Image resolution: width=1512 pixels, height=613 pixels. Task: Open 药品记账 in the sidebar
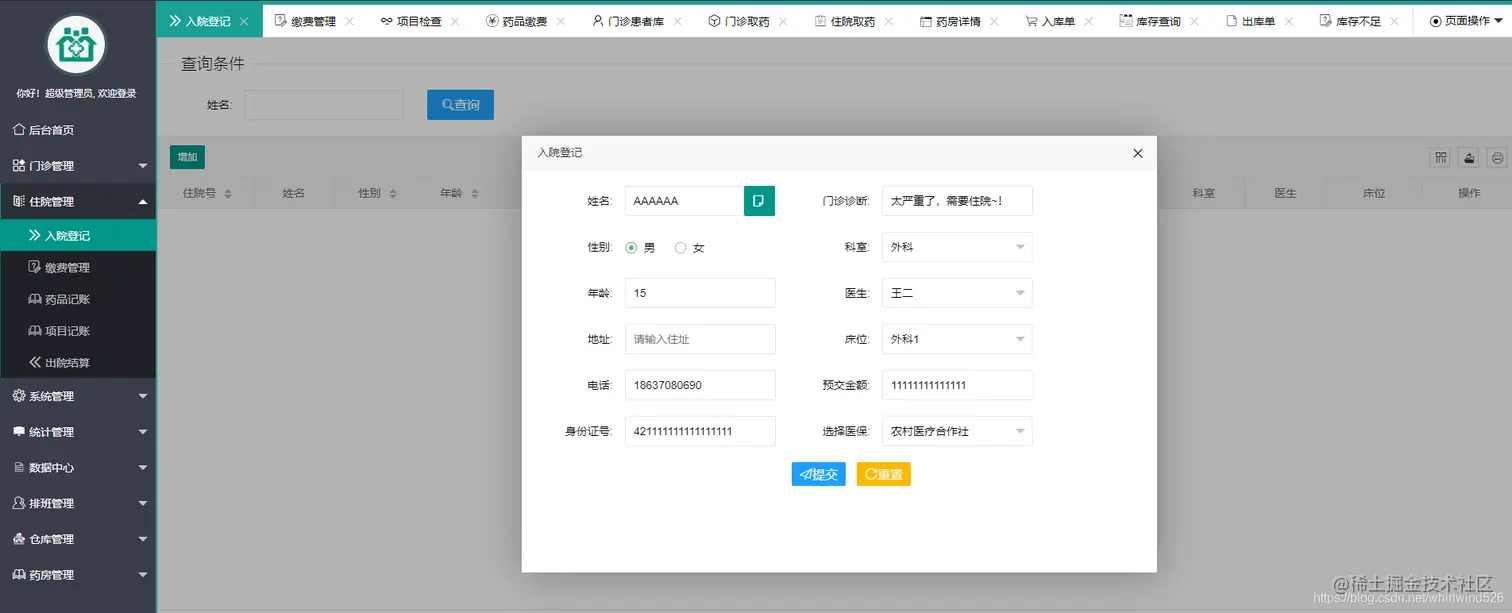(78, 299)
